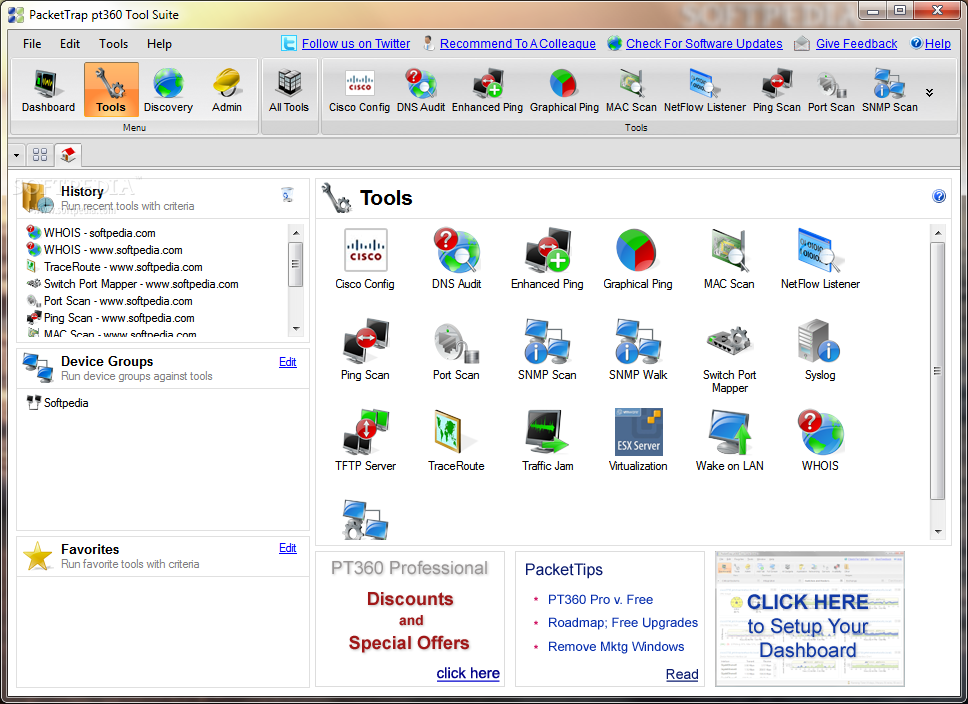Click Recommend To A Colleague link

coord(517,44)
